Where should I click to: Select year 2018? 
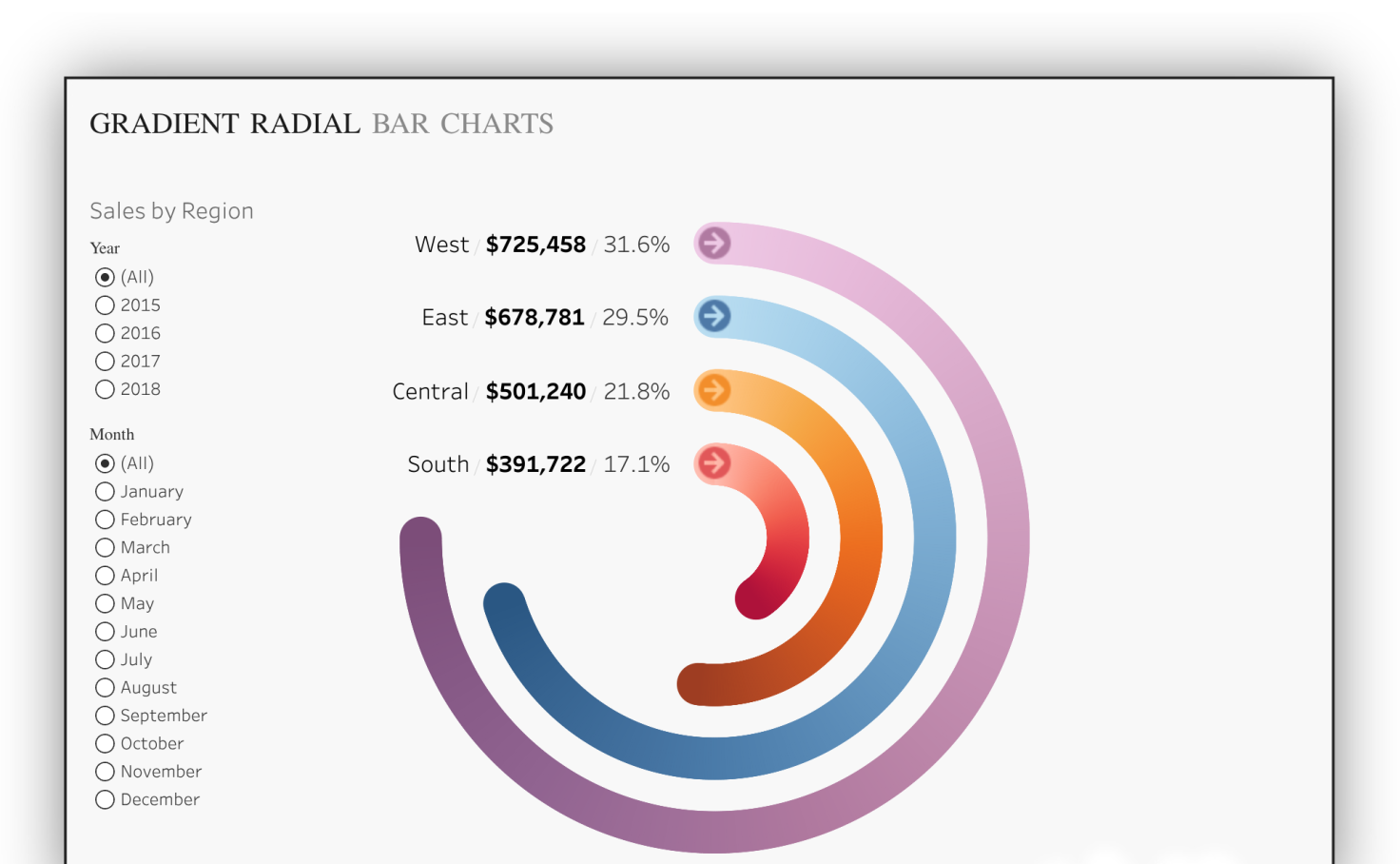(x=105, y=389)
